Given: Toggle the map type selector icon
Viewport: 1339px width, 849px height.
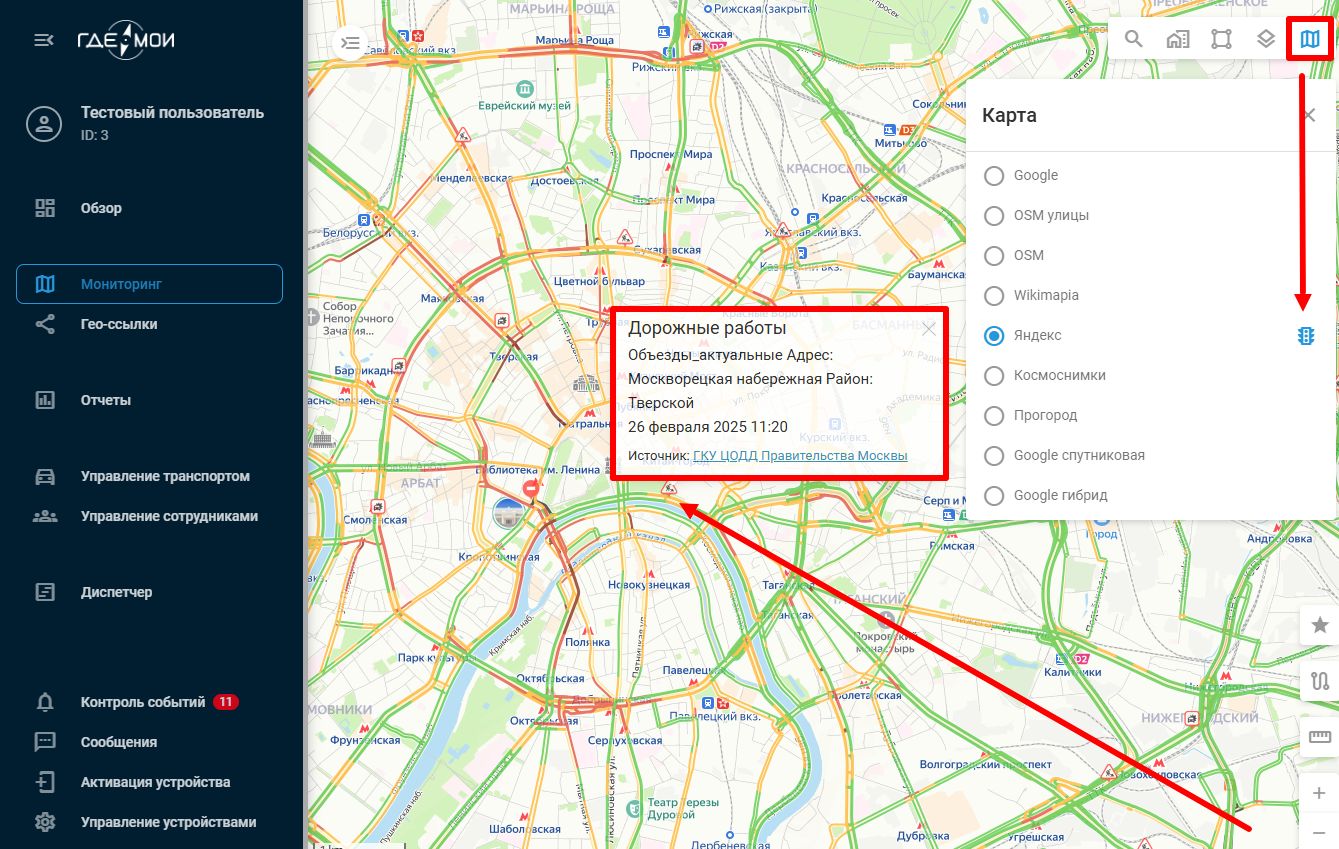Looking at the screenshot, I should tap(1310, 40).
